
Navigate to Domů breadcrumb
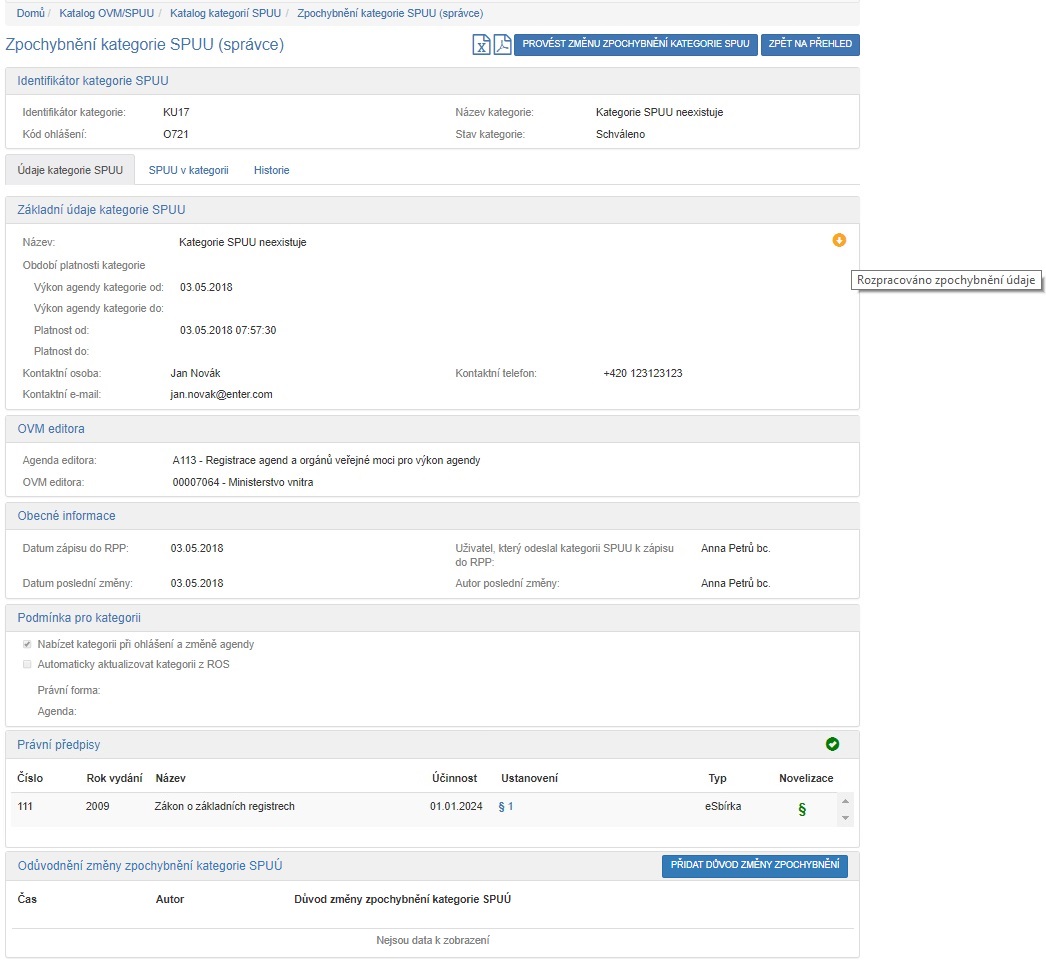point(30,13)
